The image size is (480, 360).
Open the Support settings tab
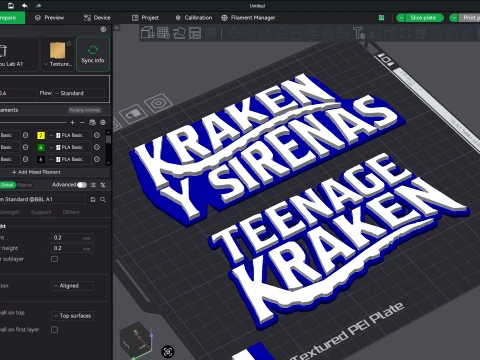pos(41,212)
